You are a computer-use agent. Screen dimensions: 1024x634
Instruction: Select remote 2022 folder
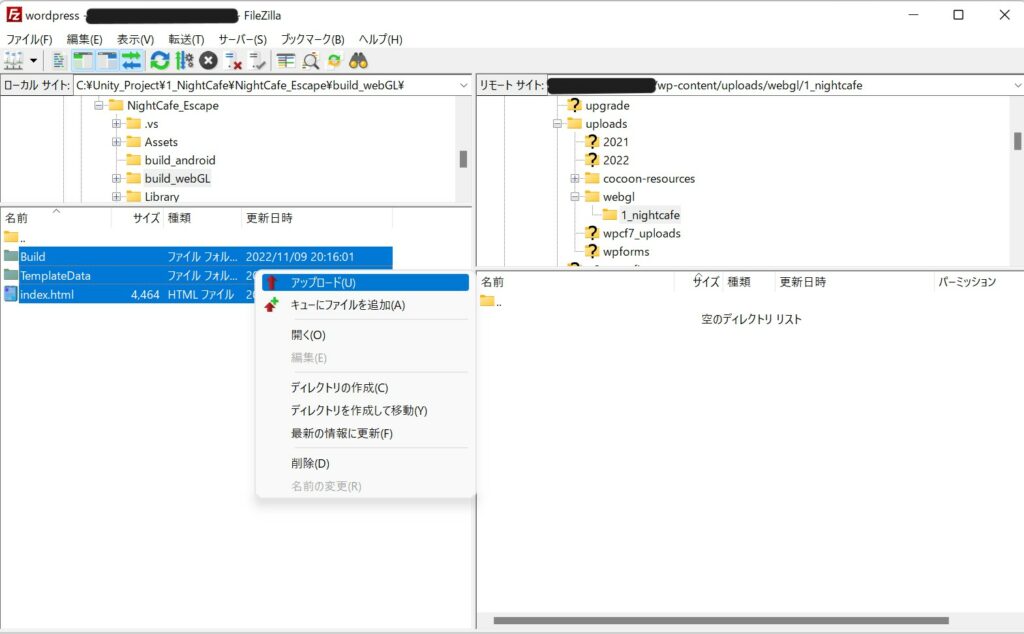click(615, 160)
